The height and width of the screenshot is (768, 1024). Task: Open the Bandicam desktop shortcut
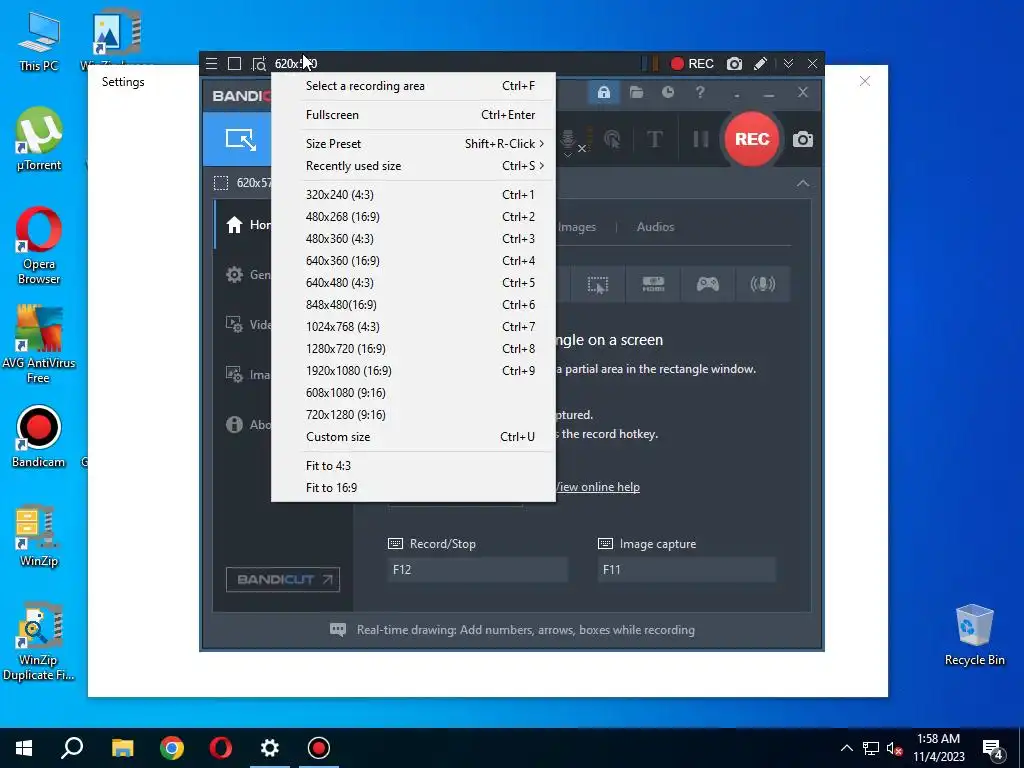(39, 436)
